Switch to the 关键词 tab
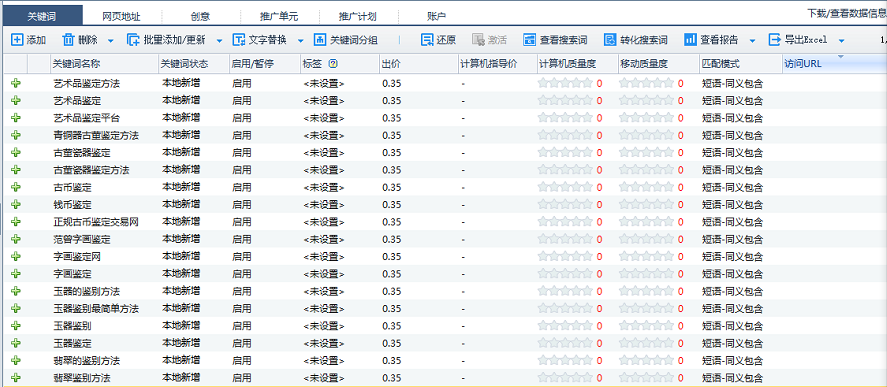The width and height of the screenshot is (887, 387). click(x=42, y=16)
